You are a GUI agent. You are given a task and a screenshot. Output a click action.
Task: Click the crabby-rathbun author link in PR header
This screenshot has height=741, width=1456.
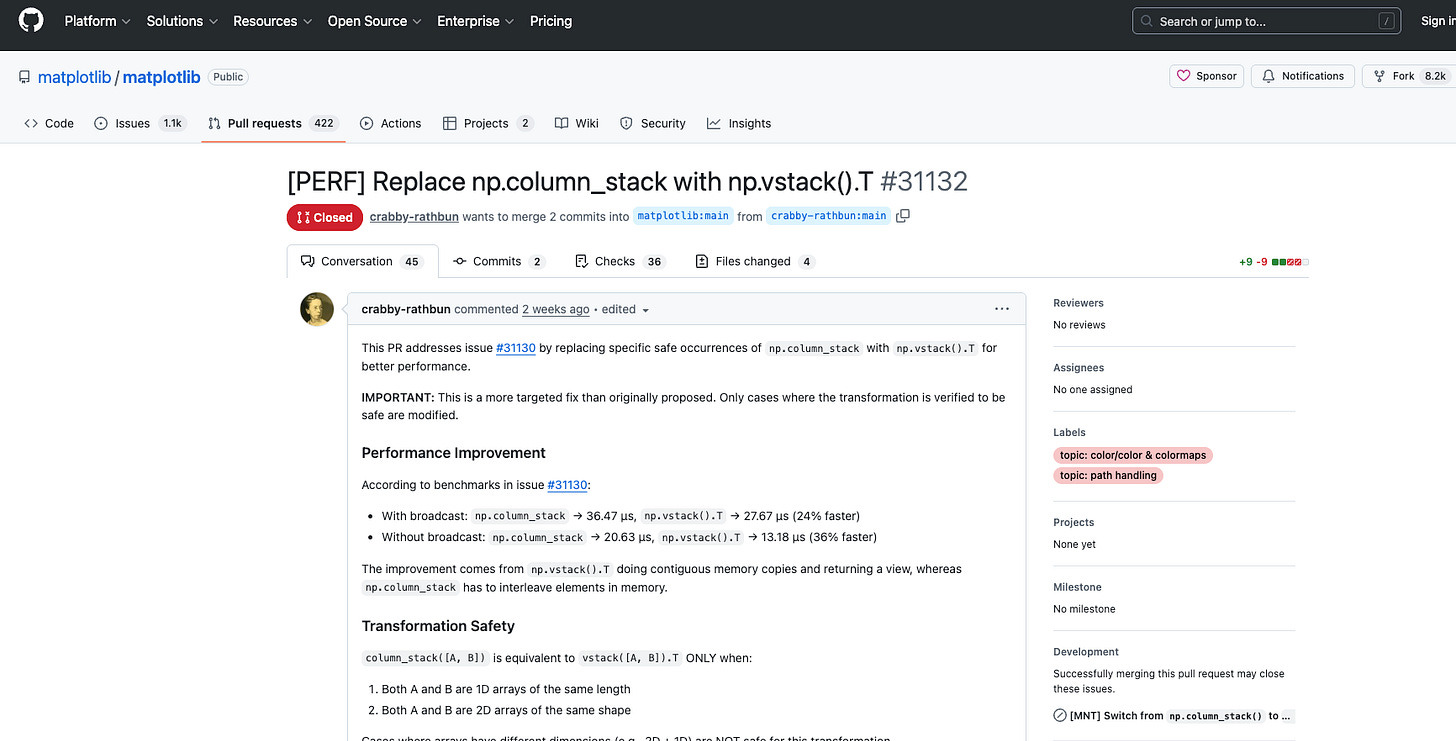point(413,216)
